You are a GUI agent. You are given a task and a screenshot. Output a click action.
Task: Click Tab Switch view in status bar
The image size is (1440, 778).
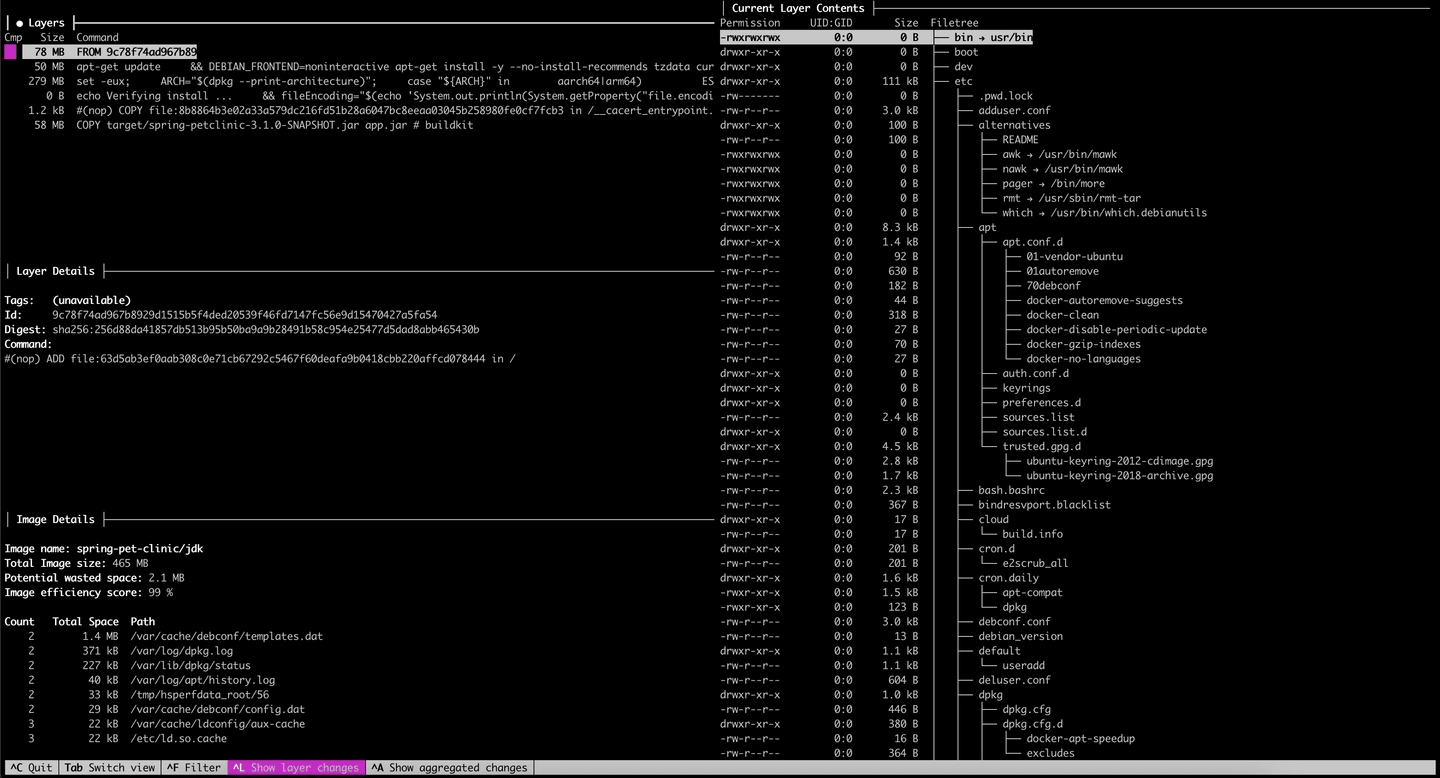point(110,768)
